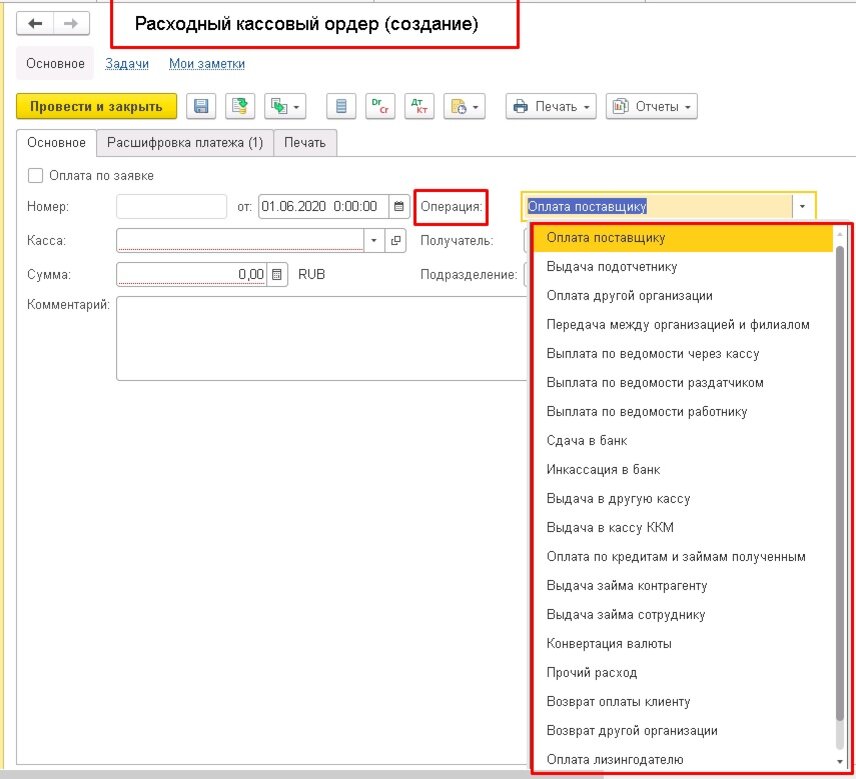
Task: Open the Dr/Cr accounting entries icon
Action: [x=380, y=105]
